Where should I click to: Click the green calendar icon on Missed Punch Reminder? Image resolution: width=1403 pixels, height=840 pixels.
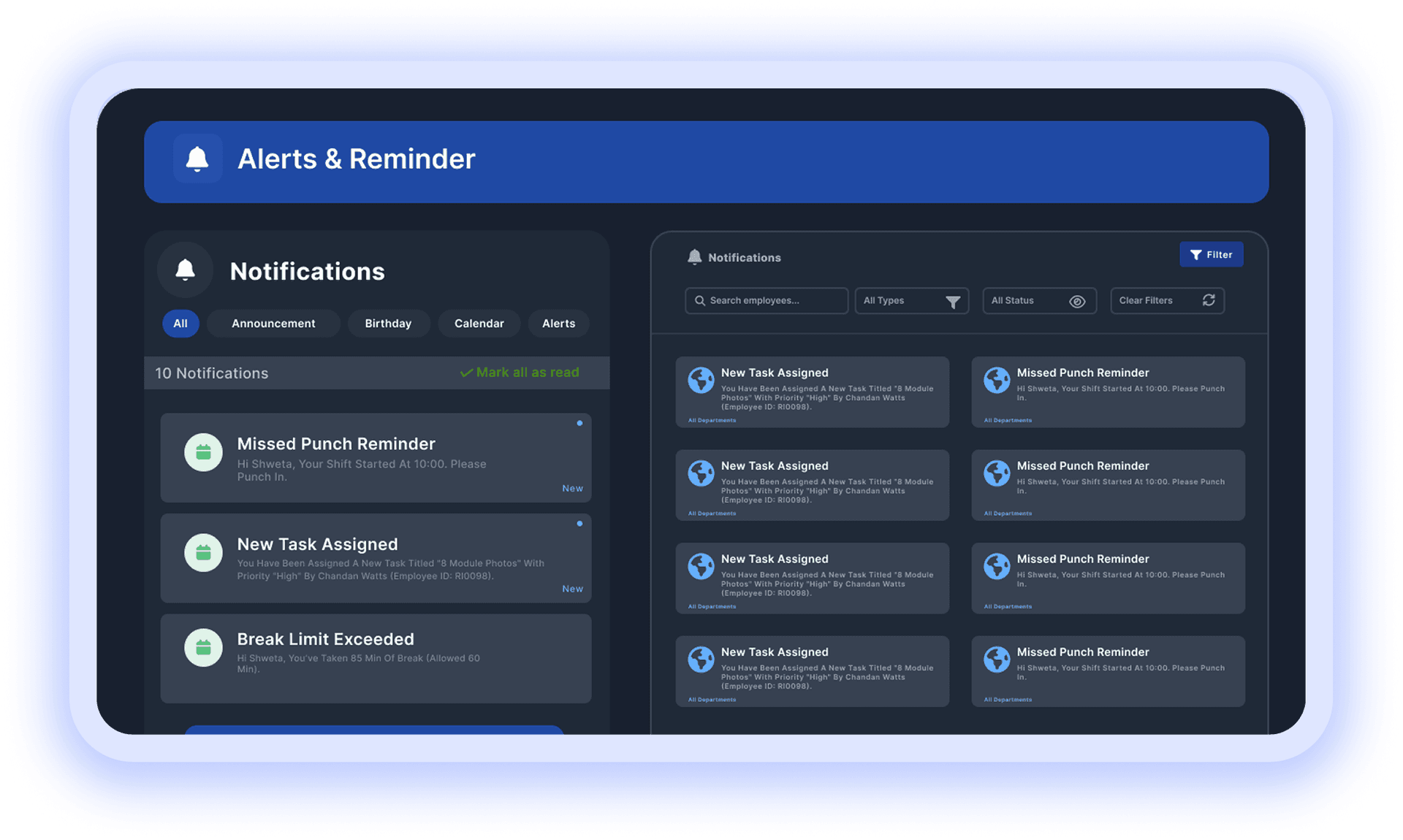(x=203, y=452)
